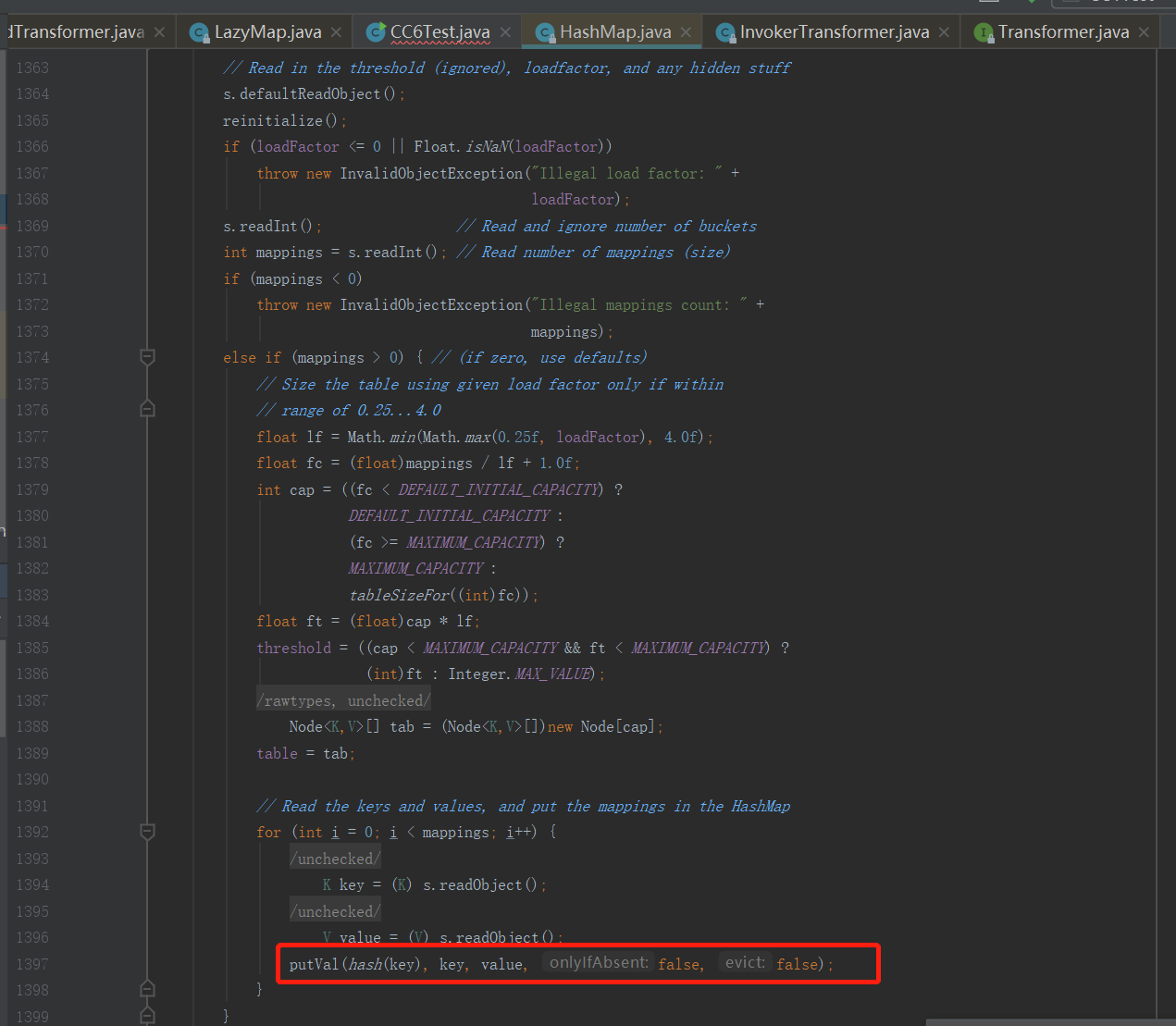1176x1026 pixels.
Task: Click the tableSizeFor method call
Action: click(x=399, y=595)
